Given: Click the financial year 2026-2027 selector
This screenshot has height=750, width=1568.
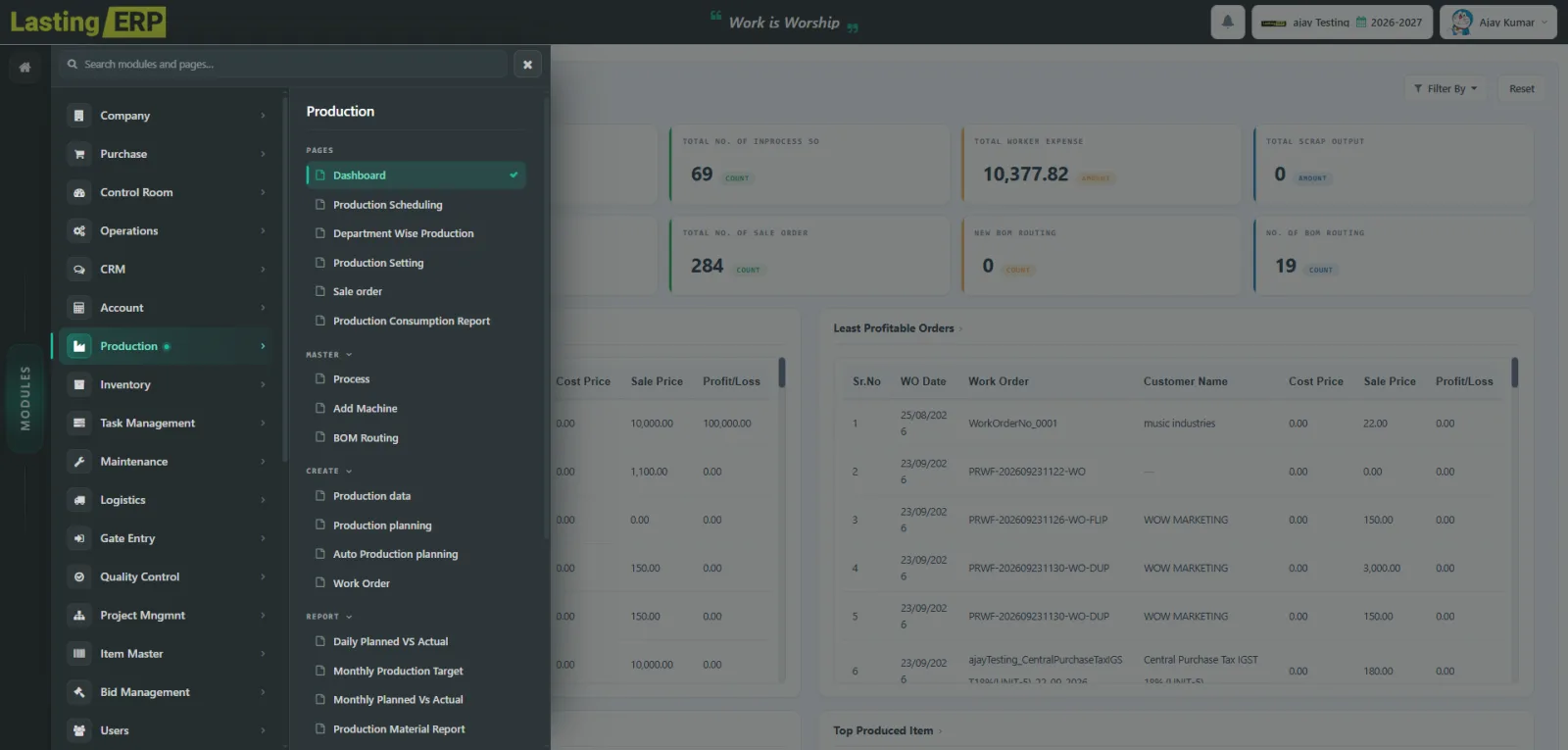Looking at the screenshot, I should tap(1389, 23).
